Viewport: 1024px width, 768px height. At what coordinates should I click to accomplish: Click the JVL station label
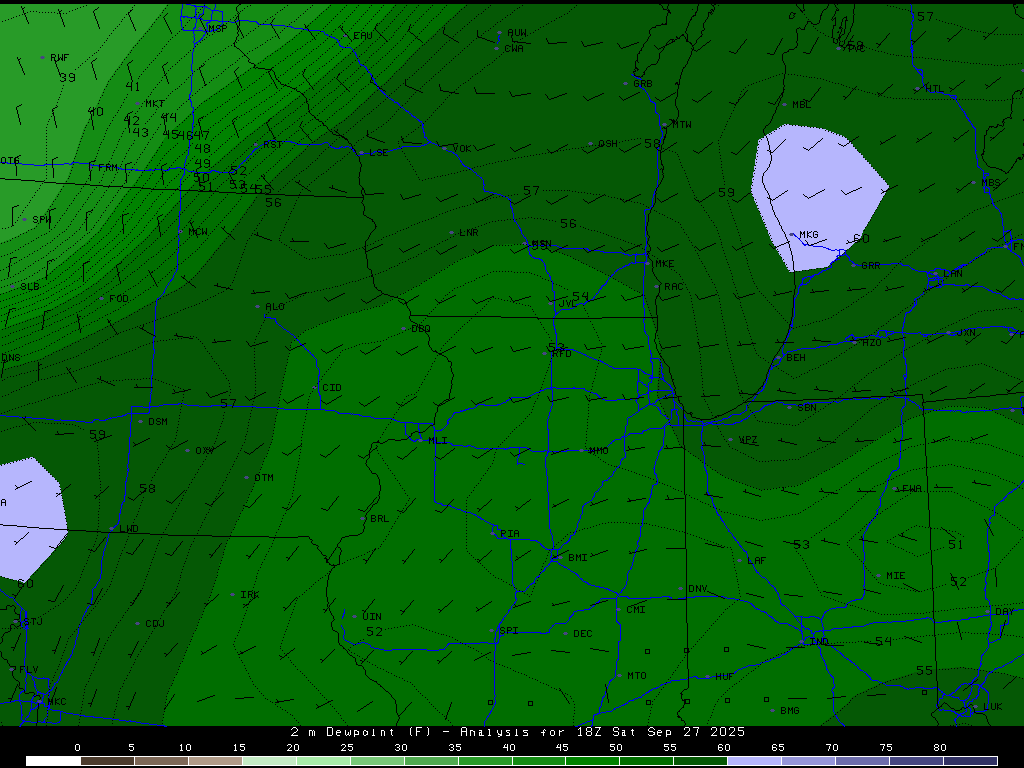(x=568, y=304)
